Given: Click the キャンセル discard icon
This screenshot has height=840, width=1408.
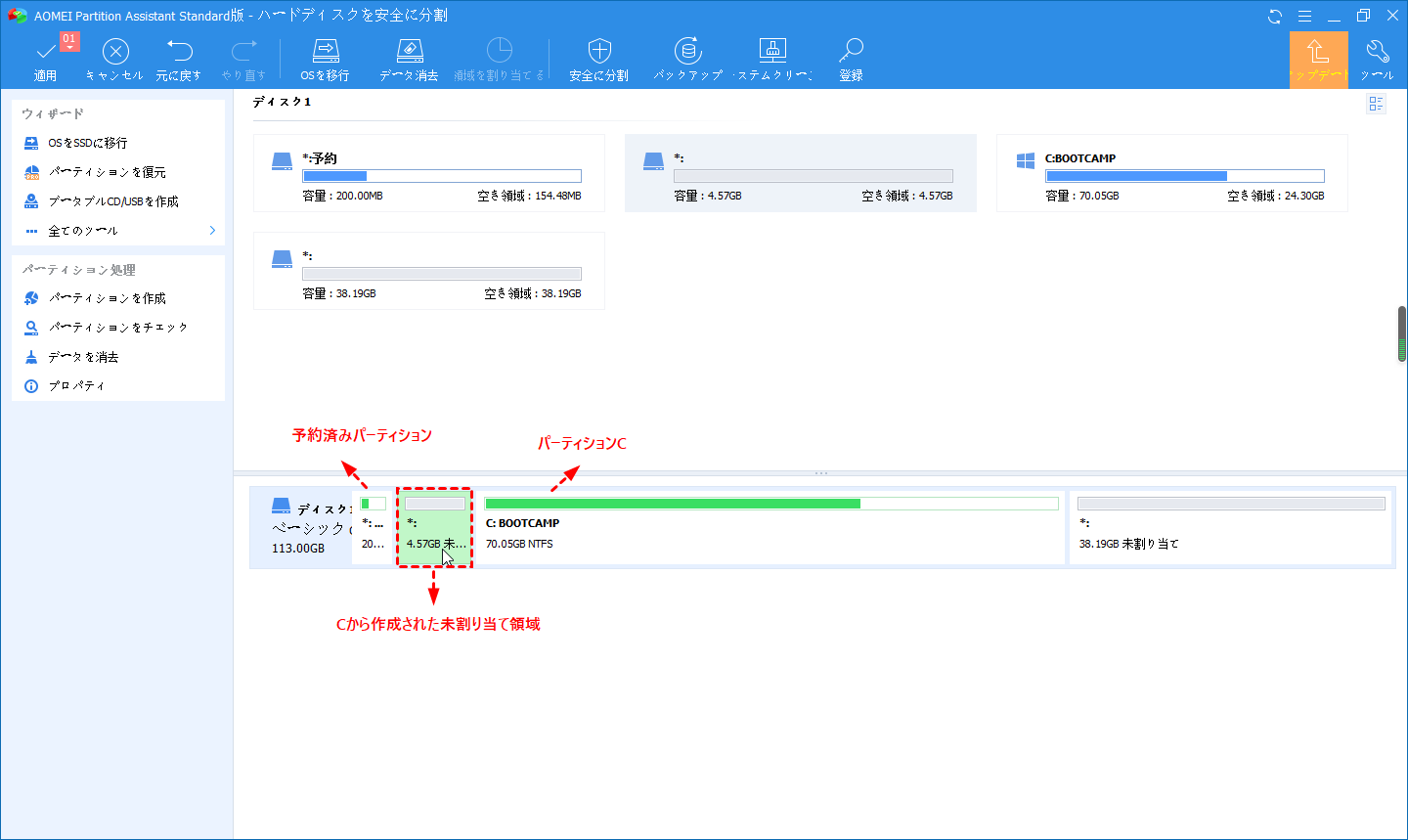Looking at the screenshot, I should 115,51.
